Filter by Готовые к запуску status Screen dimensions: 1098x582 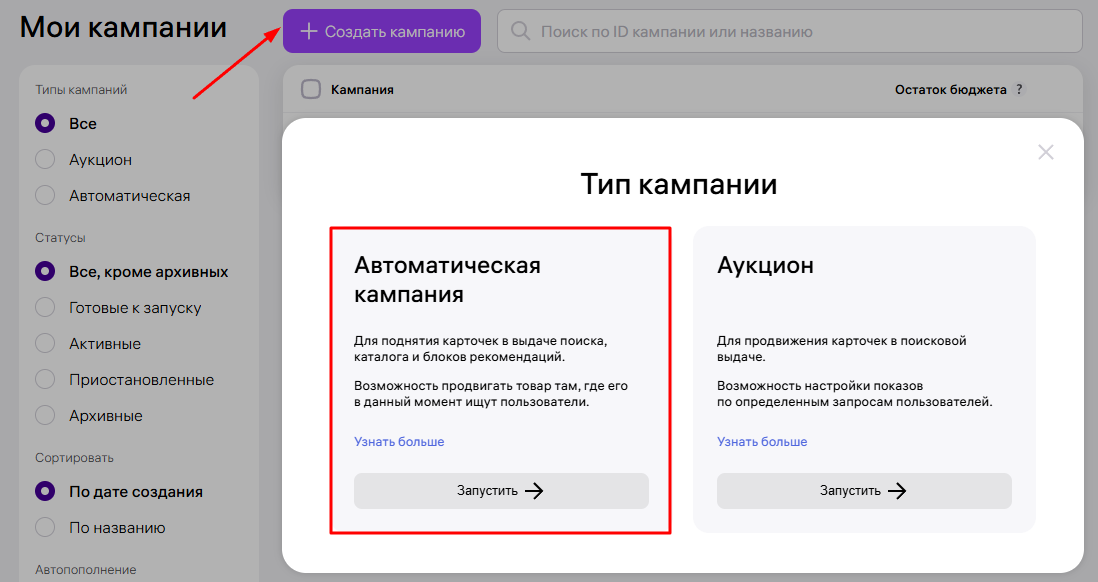click(45, 308)
